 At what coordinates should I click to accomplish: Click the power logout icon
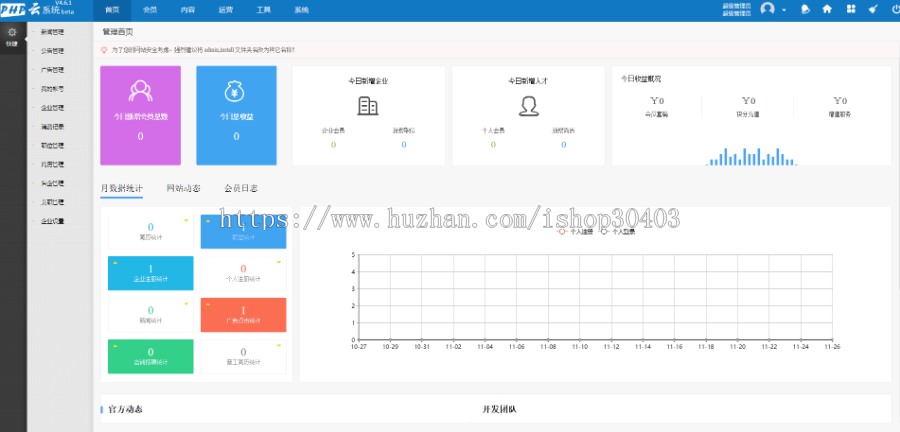coord(895,9)
